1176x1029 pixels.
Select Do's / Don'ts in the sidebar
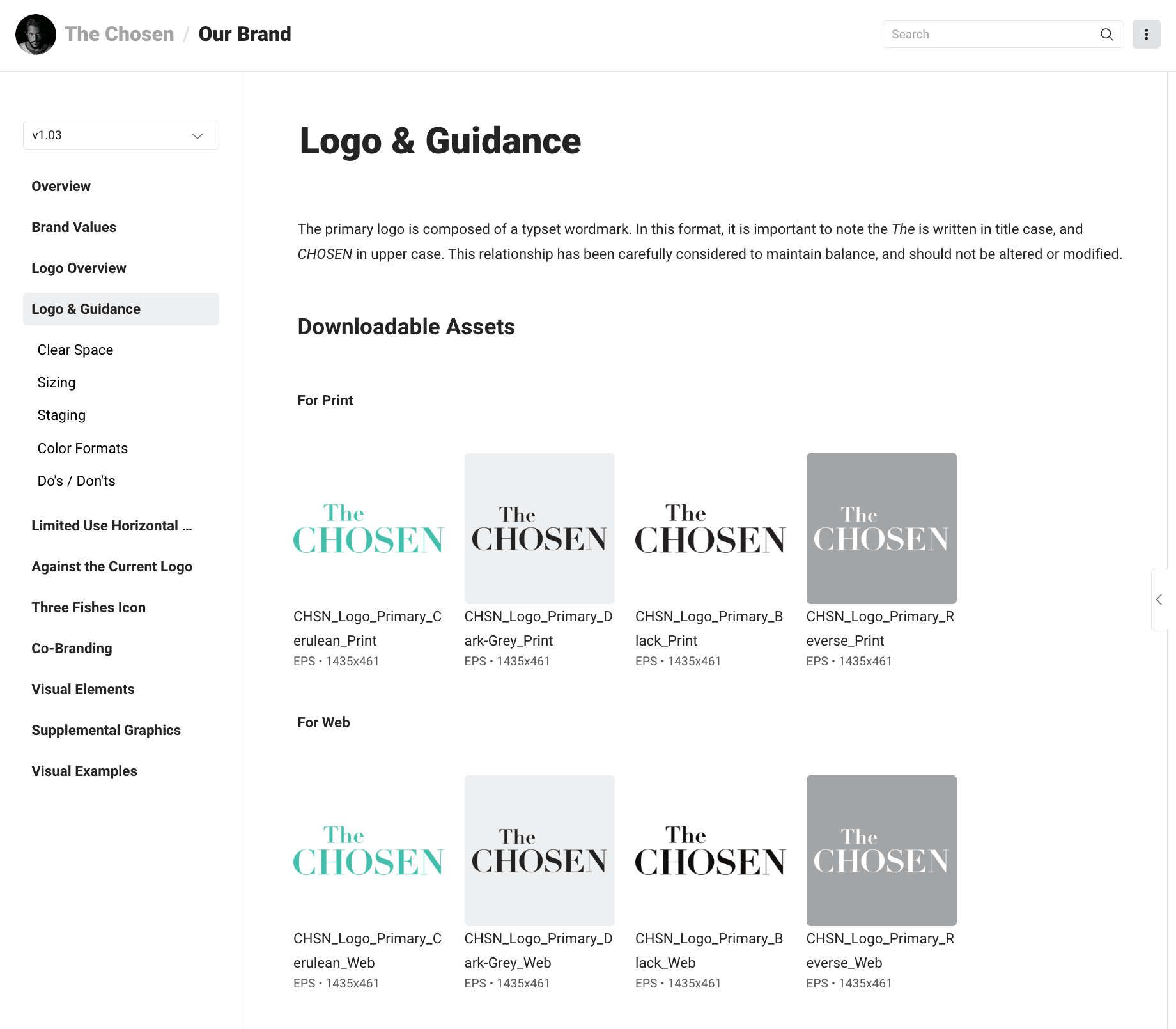pyautogui.click(x=76, y=481)
